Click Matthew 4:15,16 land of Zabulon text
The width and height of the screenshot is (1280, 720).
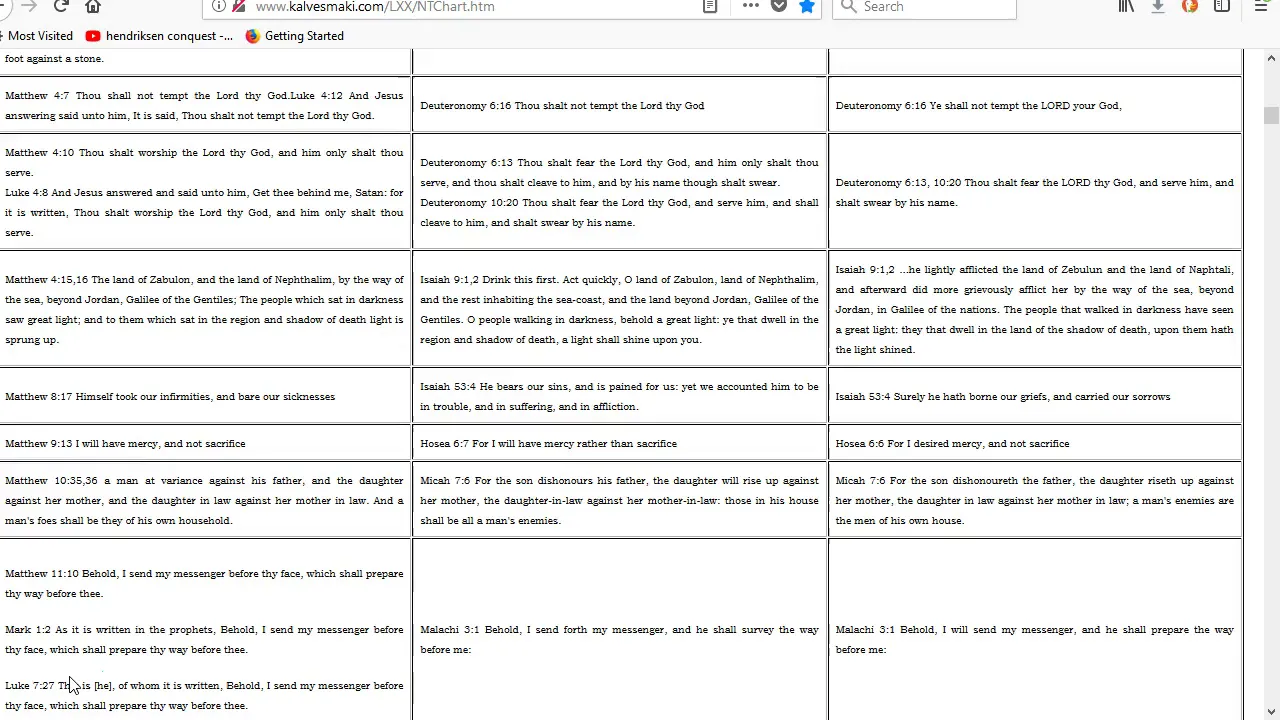[204, 309]
